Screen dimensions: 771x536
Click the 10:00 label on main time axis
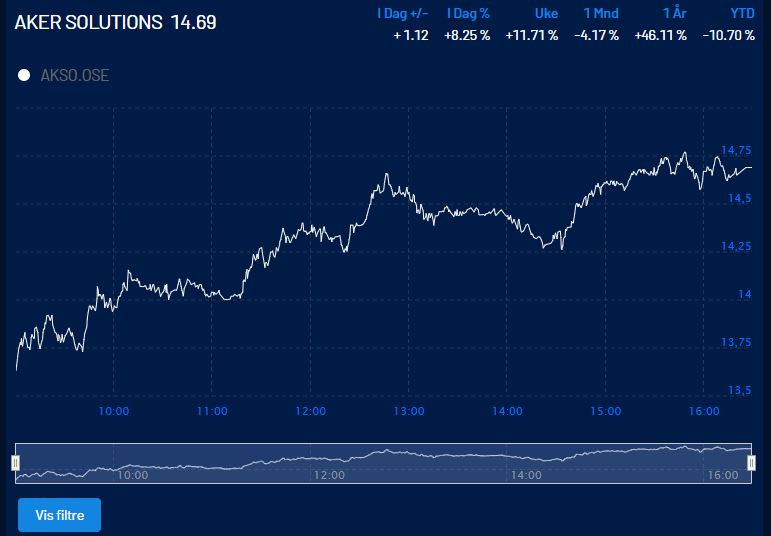pyautogui.click(x=113, y=411)
